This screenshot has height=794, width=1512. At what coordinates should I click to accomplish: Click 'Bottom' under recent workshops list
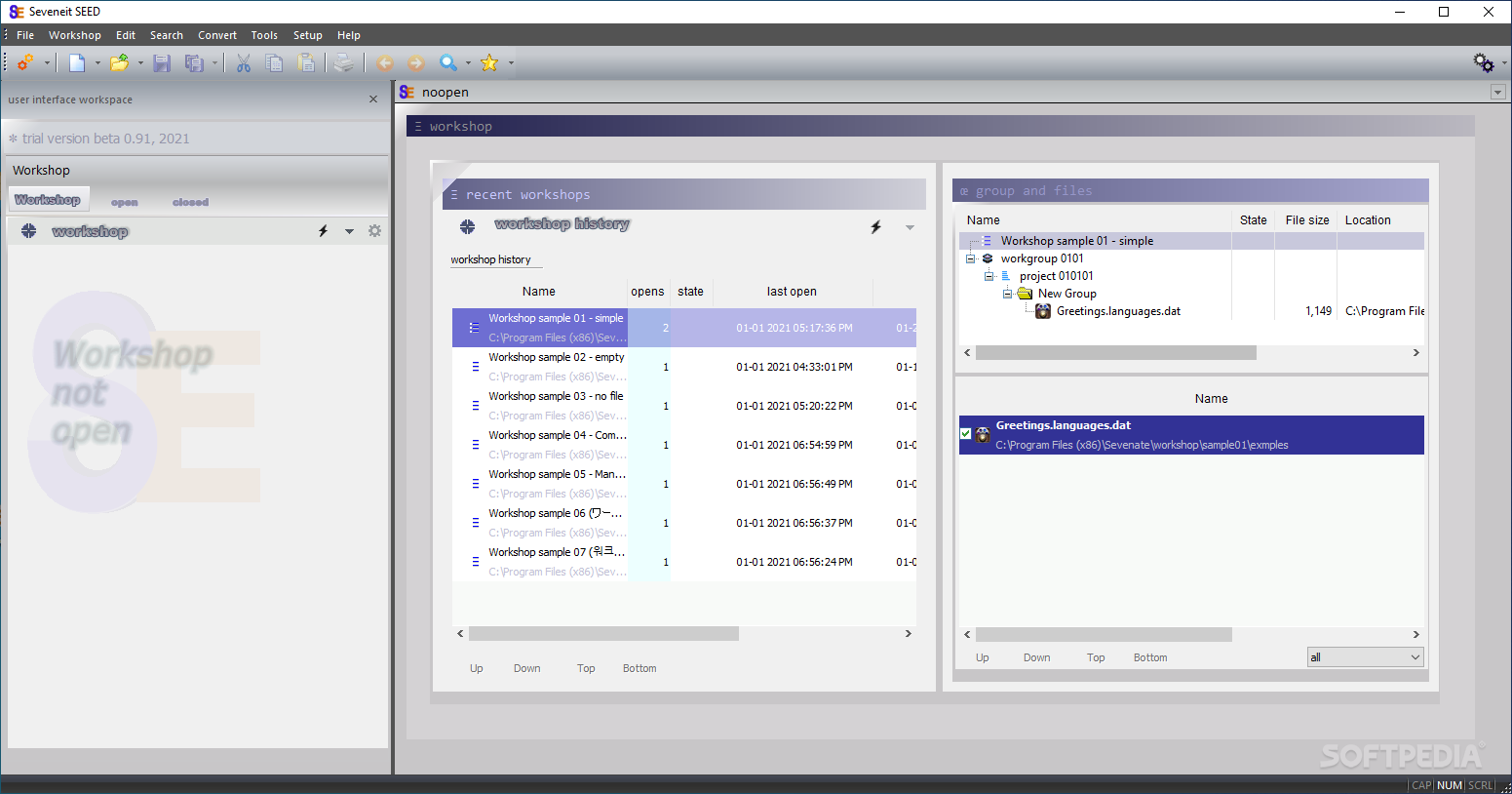click(640, 668)
